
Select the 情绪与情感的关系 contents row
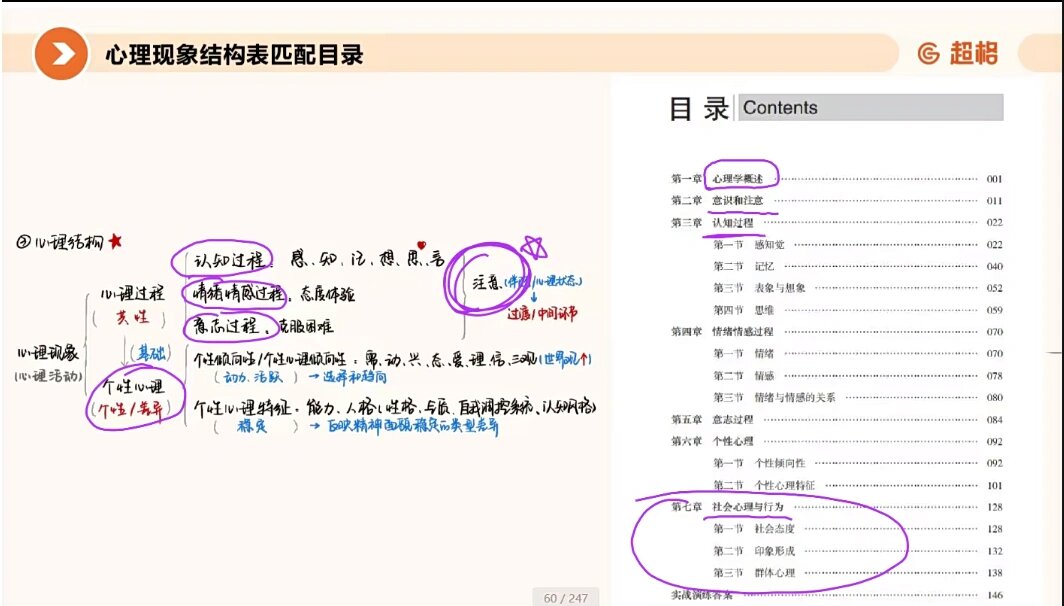(858, 398)
